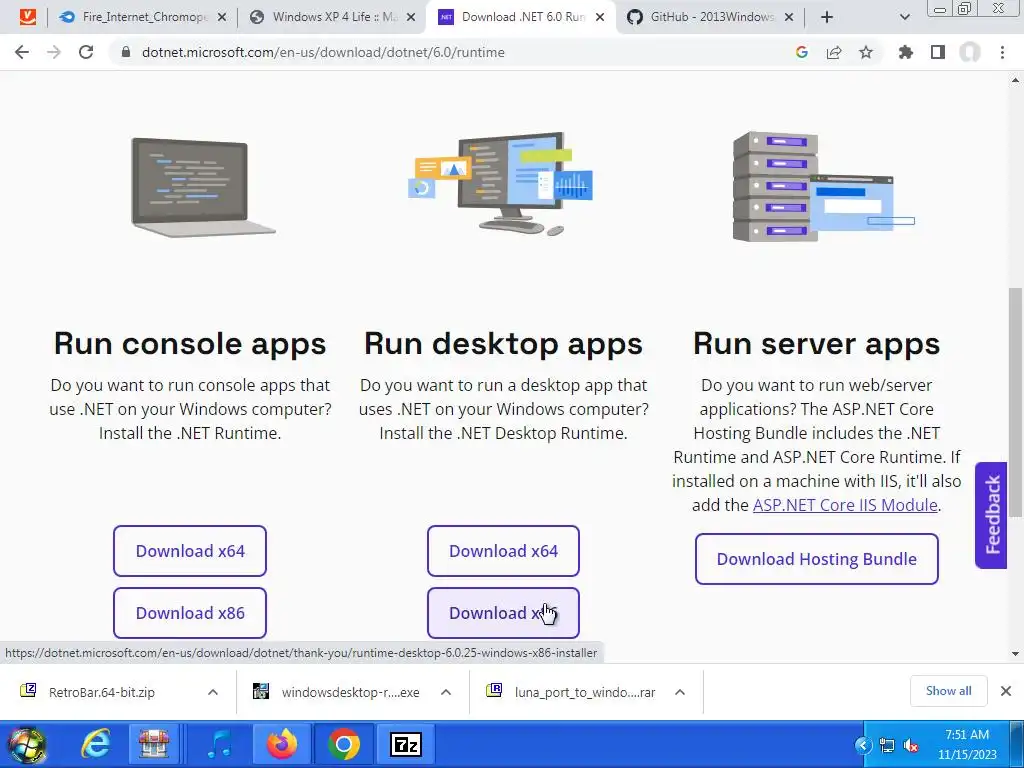Open the store-like taskbar icon

154,744
